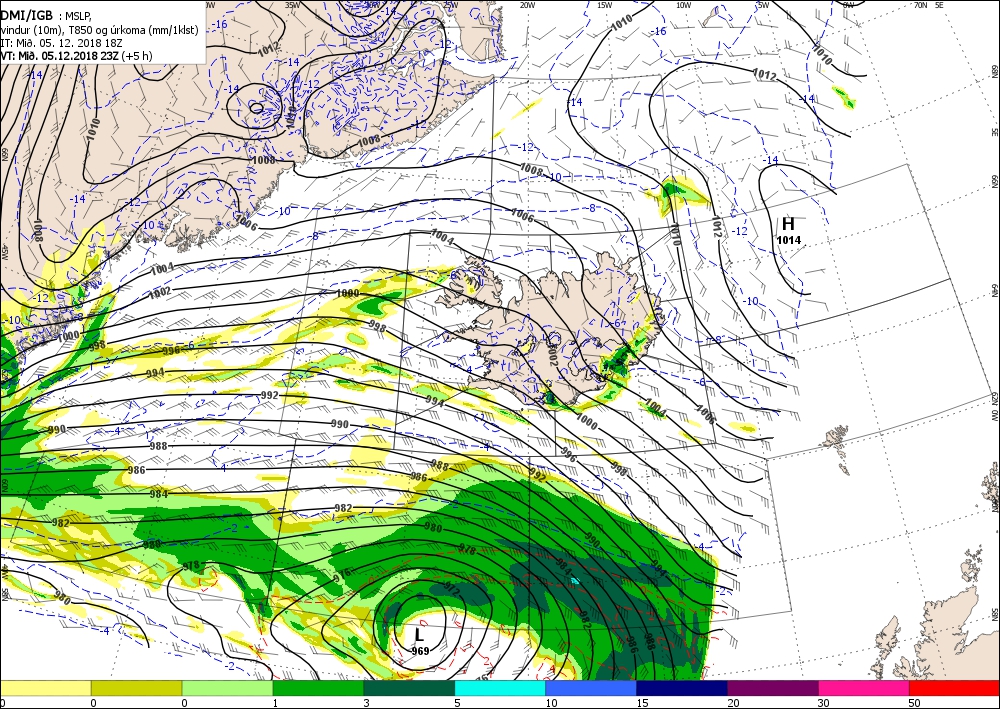Click the legend value '3' below color bar

tap(366, 703)
